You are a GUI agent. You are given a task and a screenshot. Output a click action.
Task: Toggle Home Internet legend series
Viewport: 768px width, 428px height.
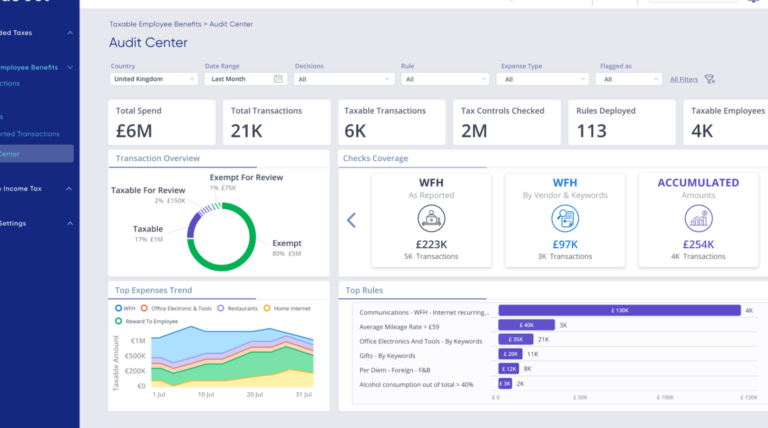(287, 309)
